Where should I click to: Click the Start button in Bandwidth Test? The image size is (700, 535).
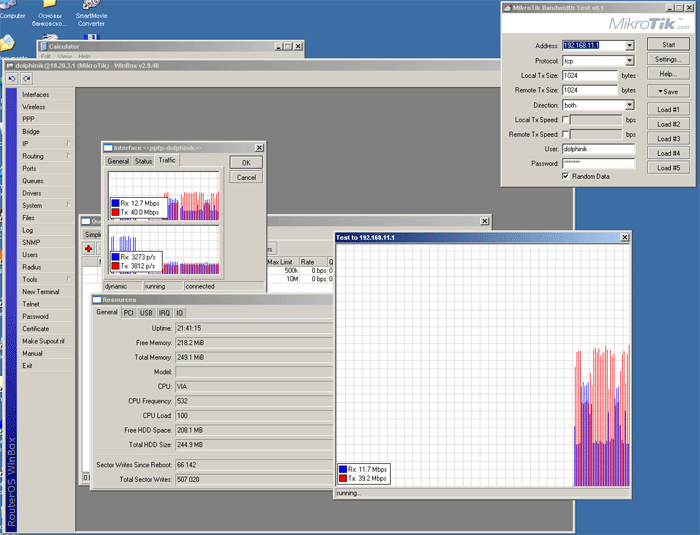pos(668,45)
